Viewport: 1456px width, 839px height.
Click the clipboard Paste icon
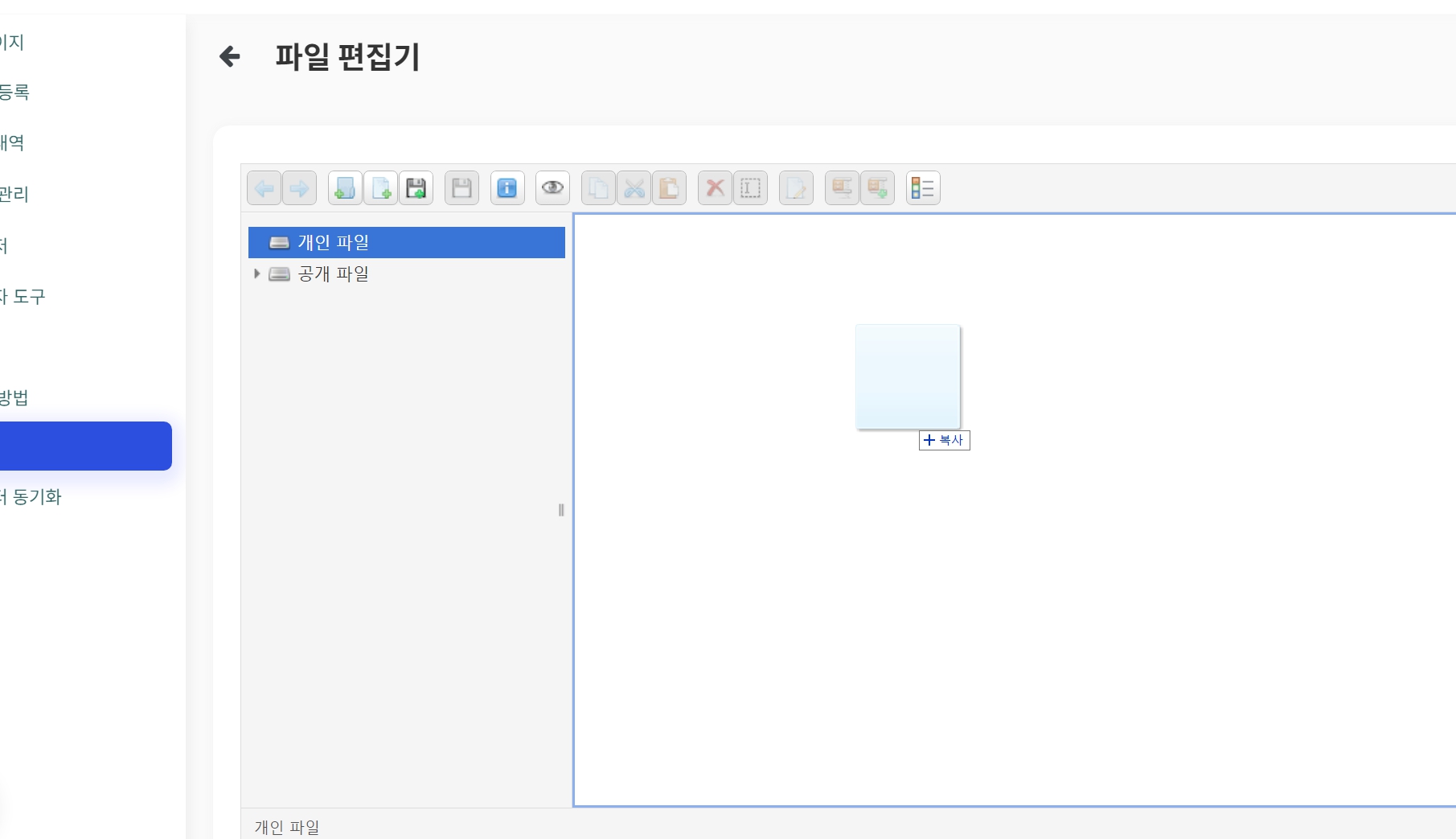[669, 188]
